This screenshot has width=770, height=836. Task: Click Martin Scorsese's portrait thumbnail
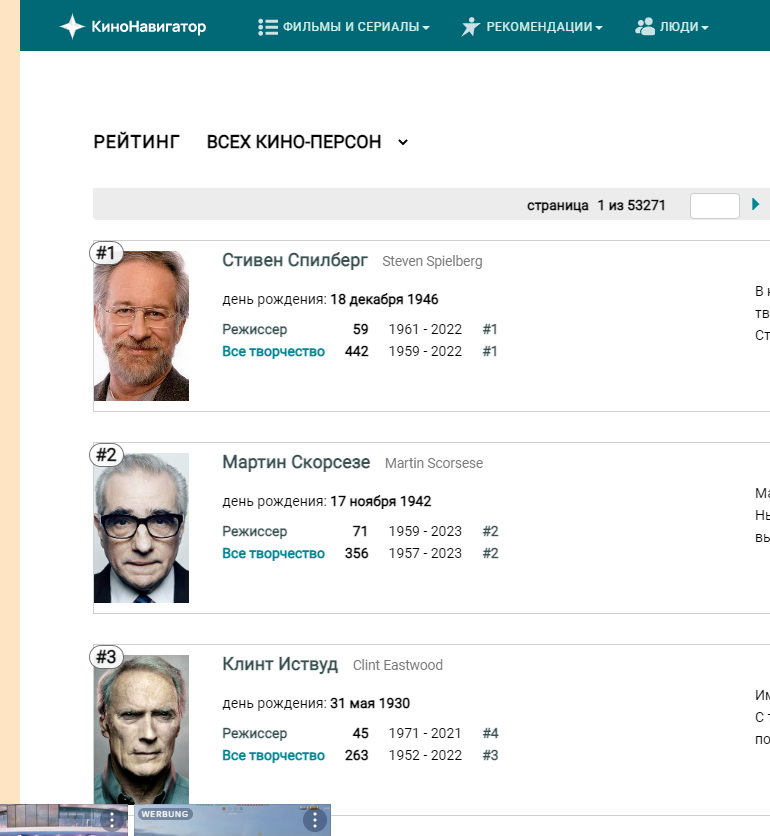141,528
